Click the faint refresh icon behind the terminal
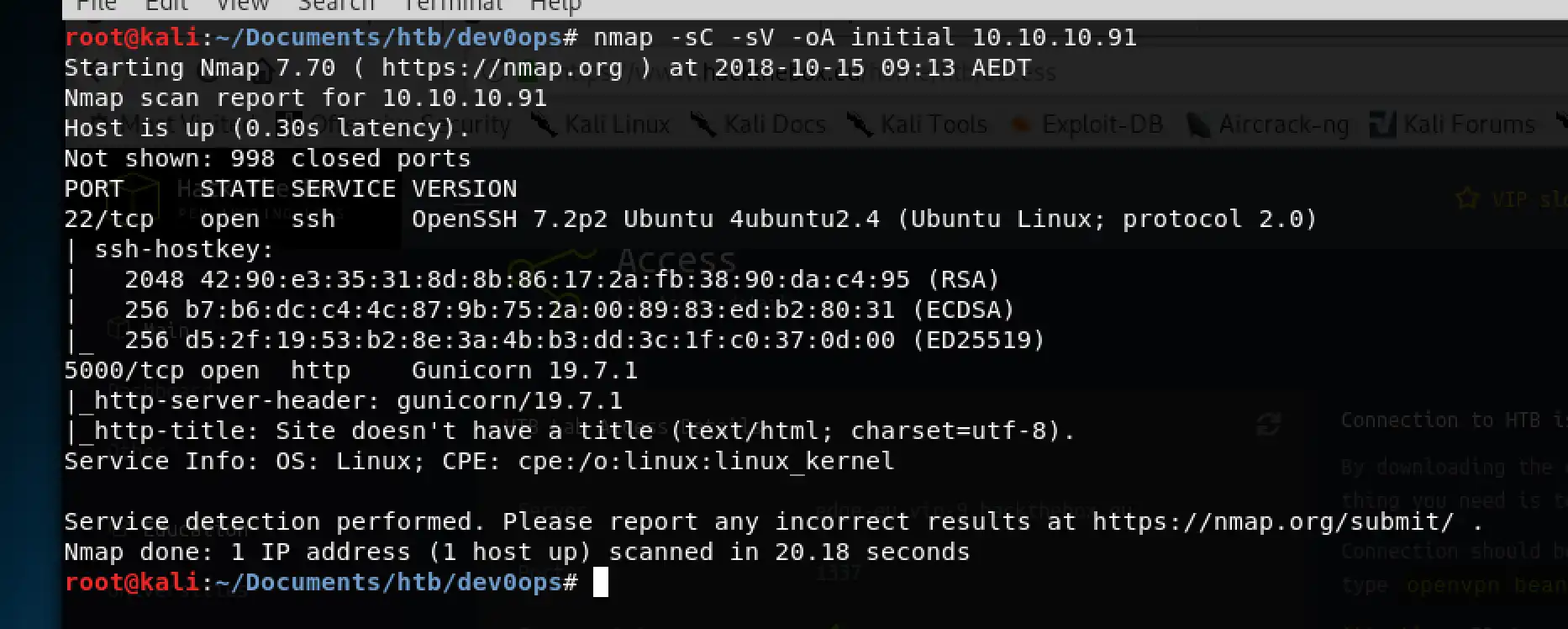 1268,425
